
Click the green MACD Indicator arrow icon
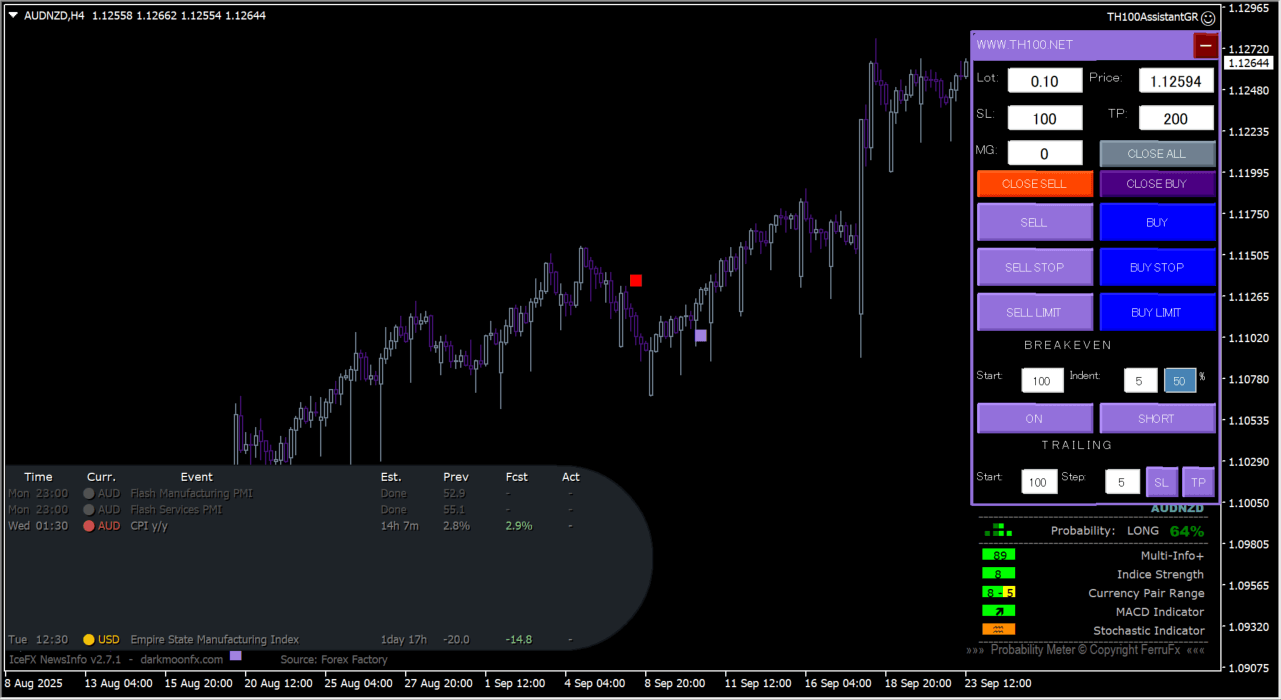click(998, 611)
